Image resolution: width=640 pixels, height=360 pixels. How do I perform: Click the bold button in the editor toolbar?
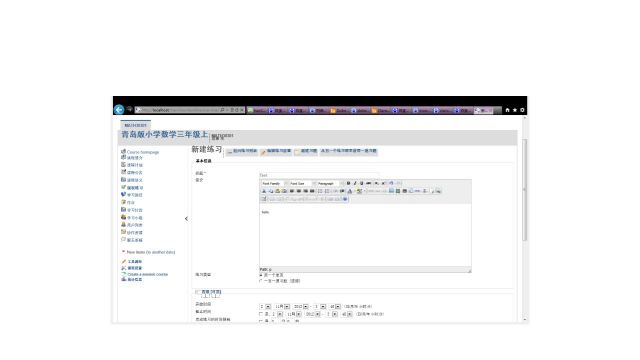click(348, 183)
